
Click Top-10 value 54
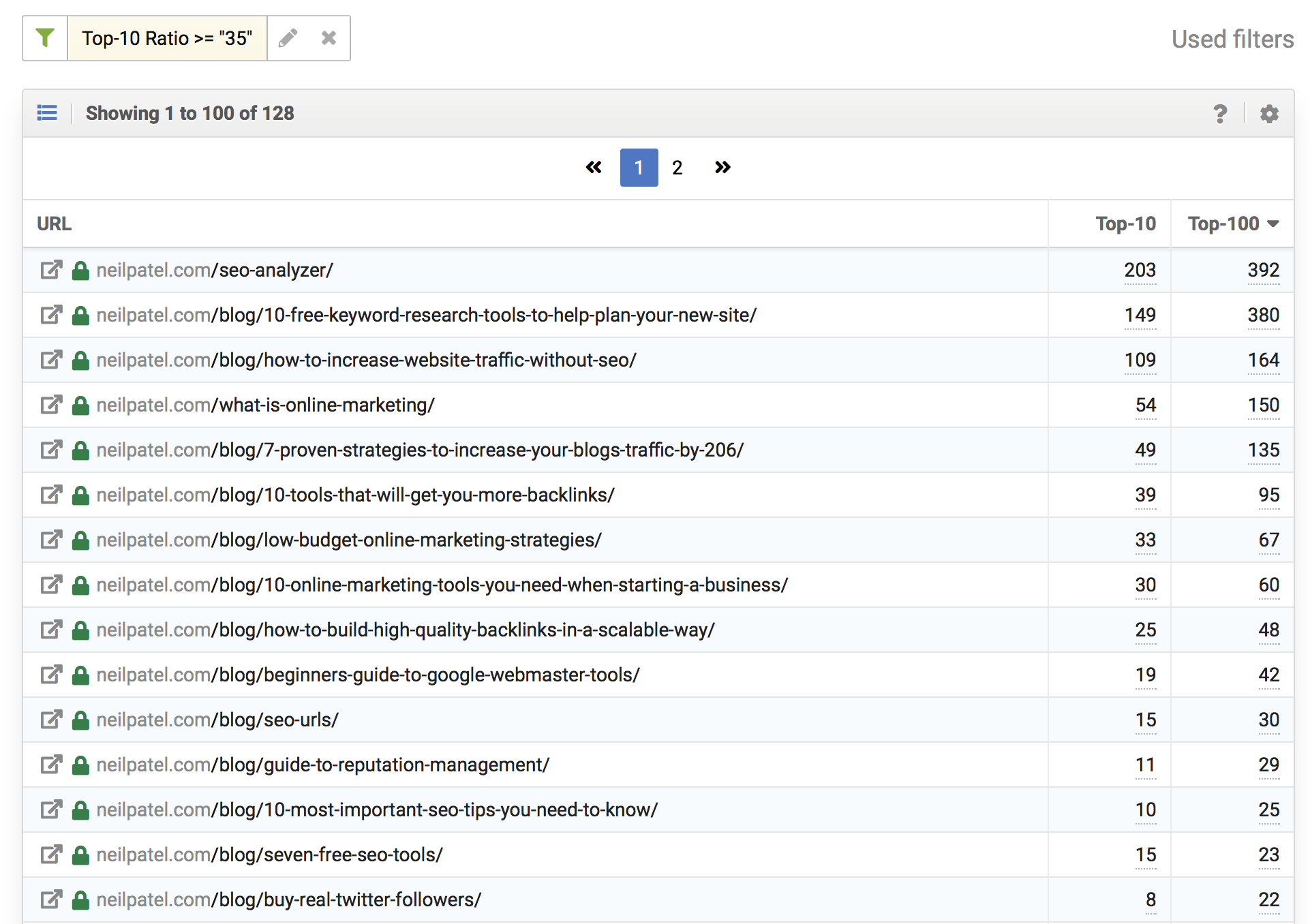click(x=1146, y=405)
